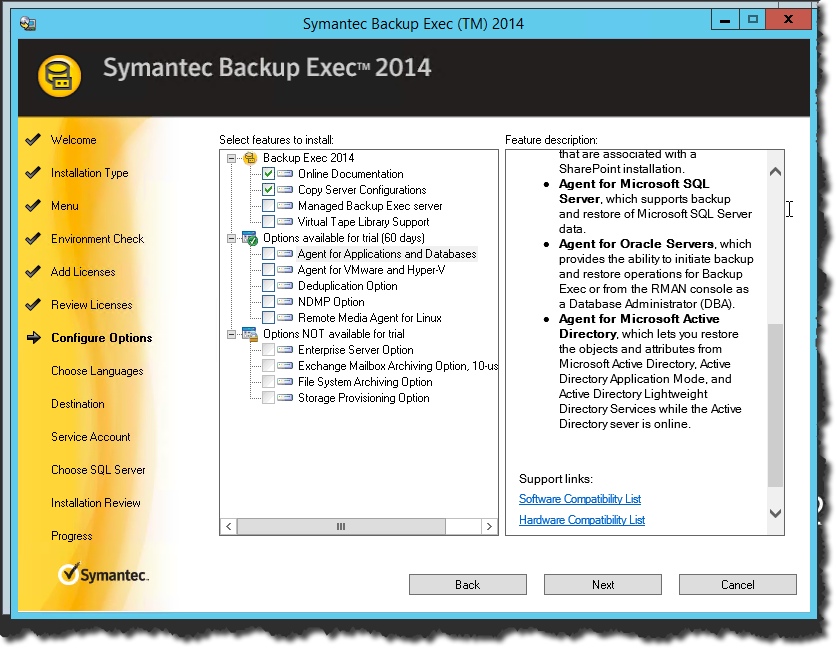Go to the Environment Check step
837x648 pixels.
97,239
